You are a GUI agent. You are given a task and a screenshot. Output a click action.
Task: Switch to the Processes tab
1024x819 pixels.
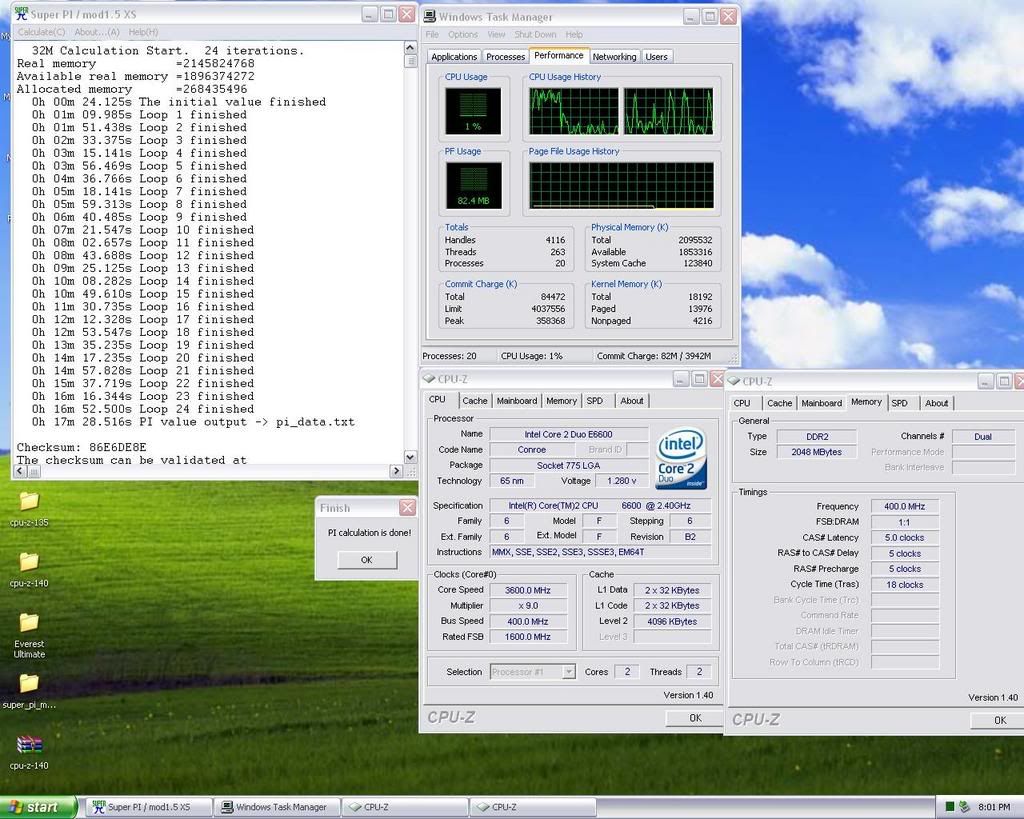505,57
